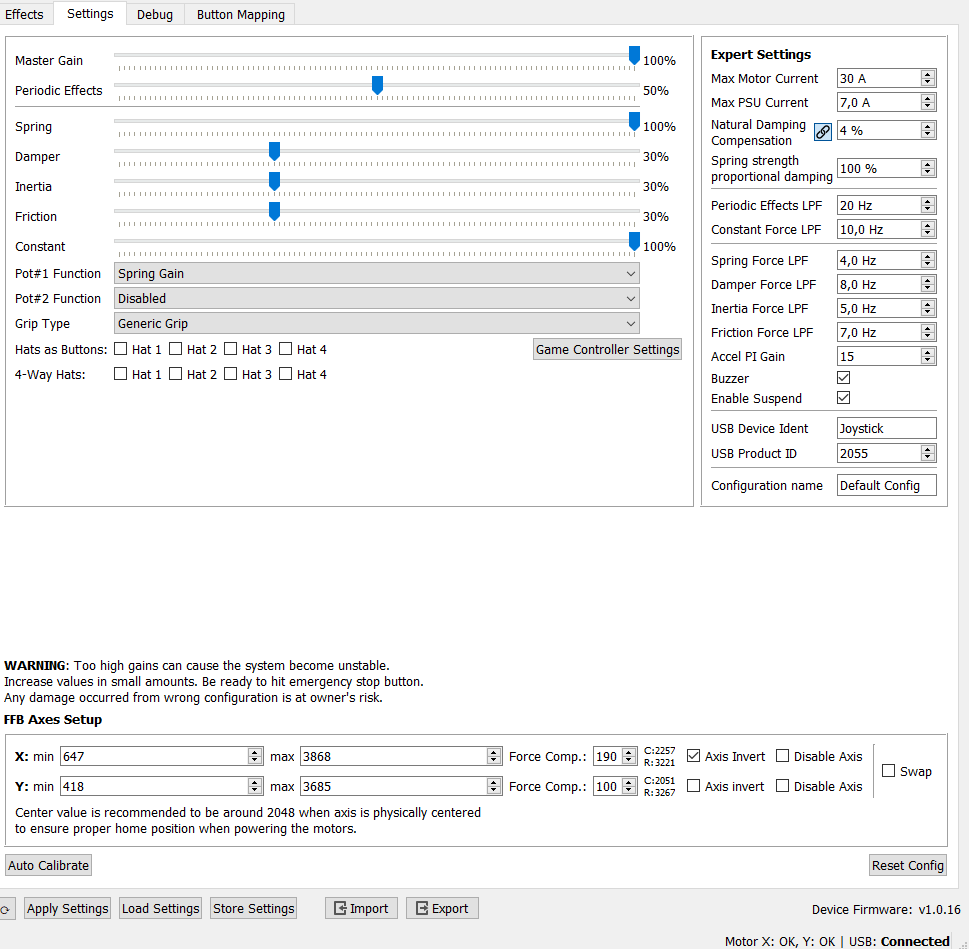
Task: Click the Export button
Action: pos(442,909)
